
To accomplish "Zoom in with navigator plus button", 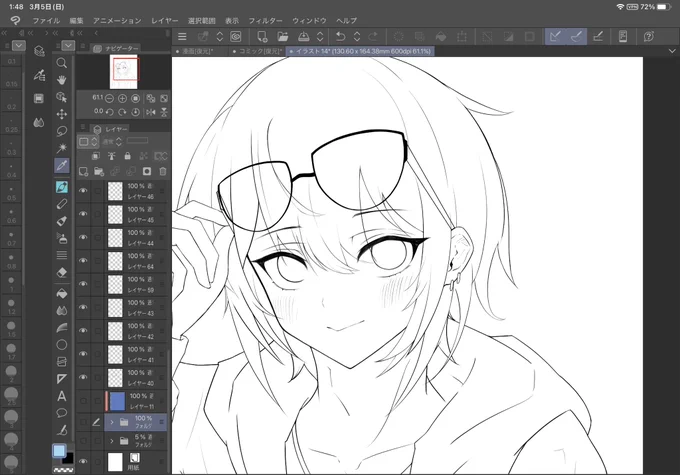I will point(122,98).
